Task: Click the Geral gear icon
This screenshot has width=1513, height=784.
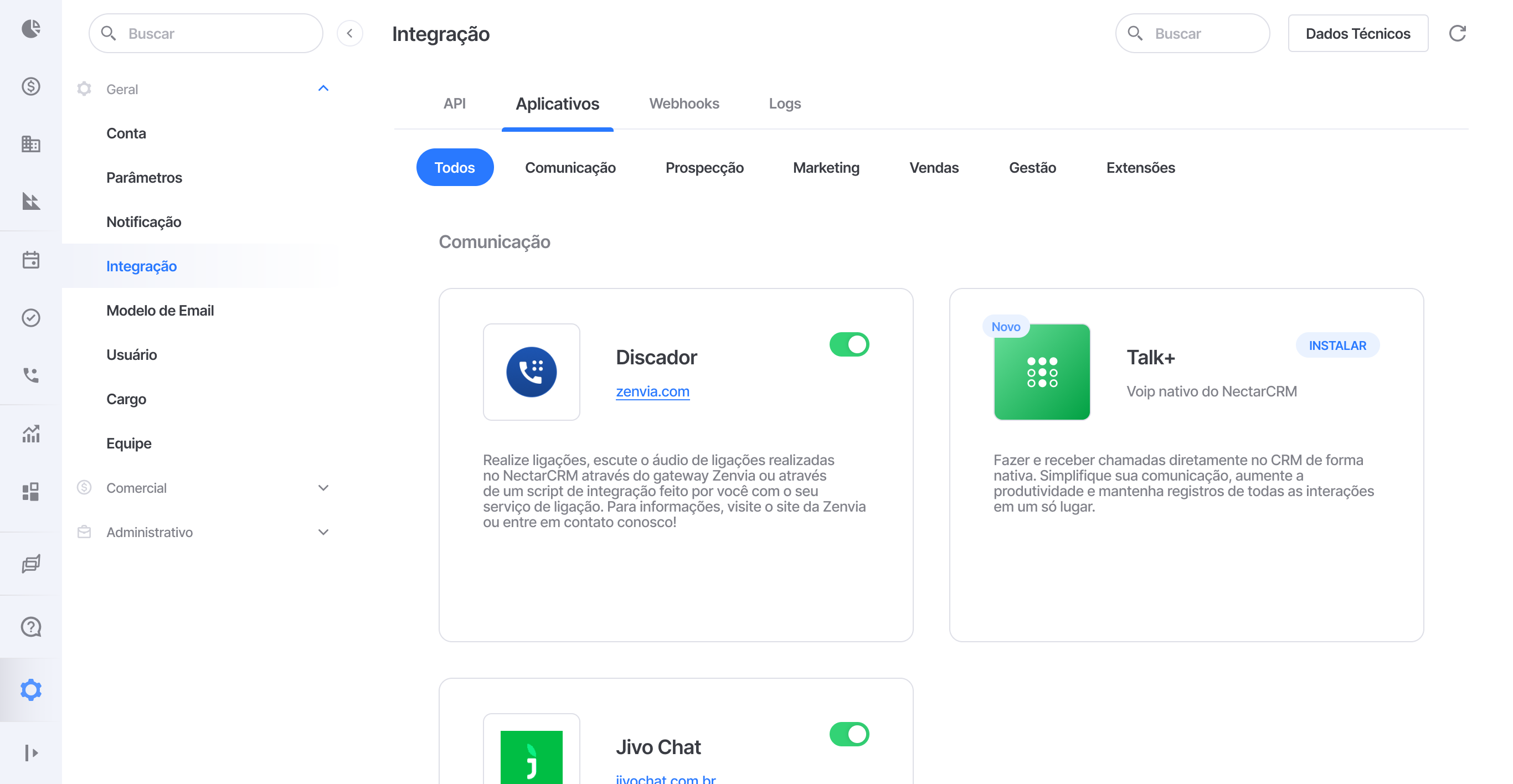Action: (84, 89)
